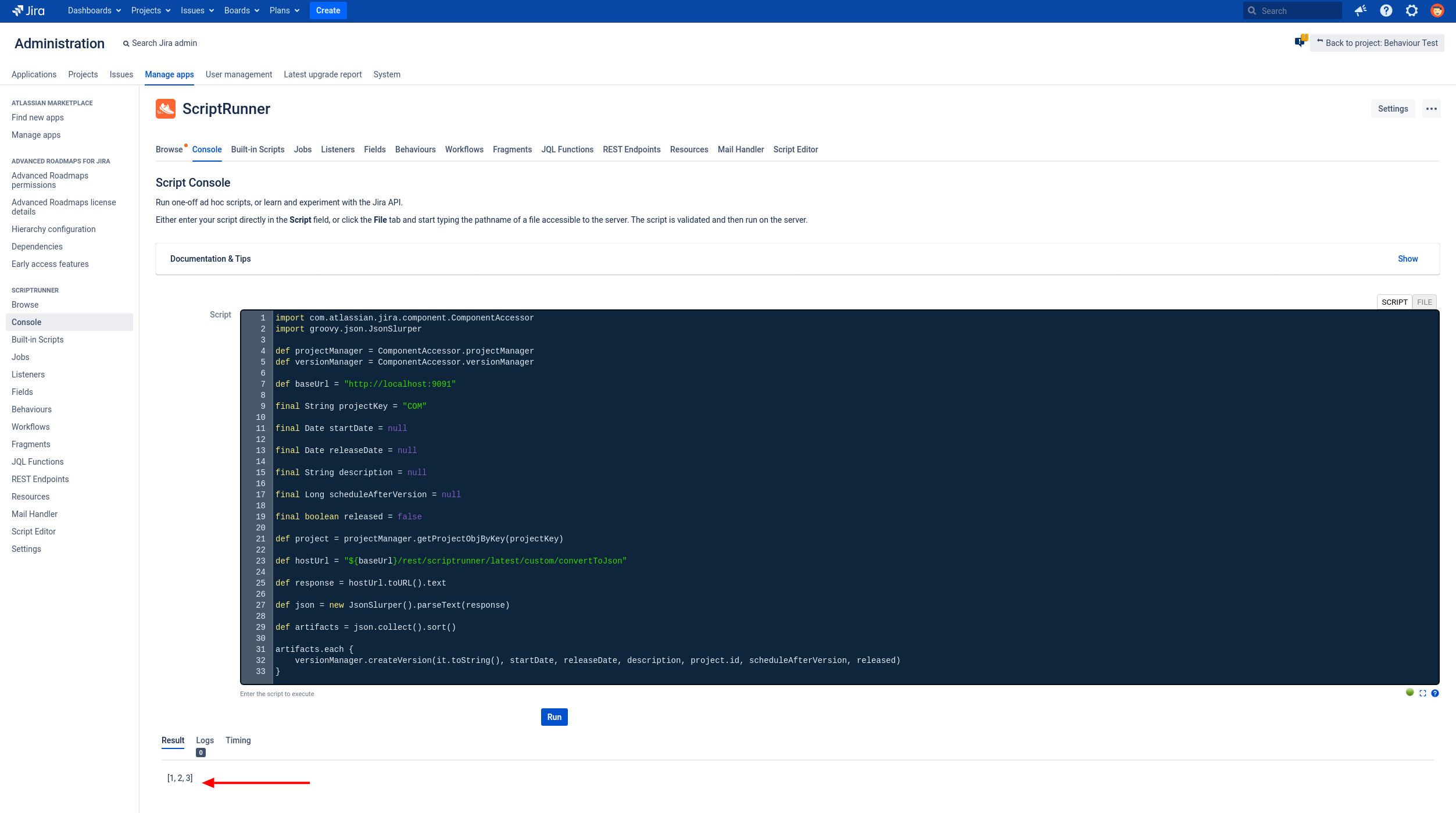Switch the editor to FILE mode
Image resolution: width=1456 pixels, height=813 pixels.
1424,302
